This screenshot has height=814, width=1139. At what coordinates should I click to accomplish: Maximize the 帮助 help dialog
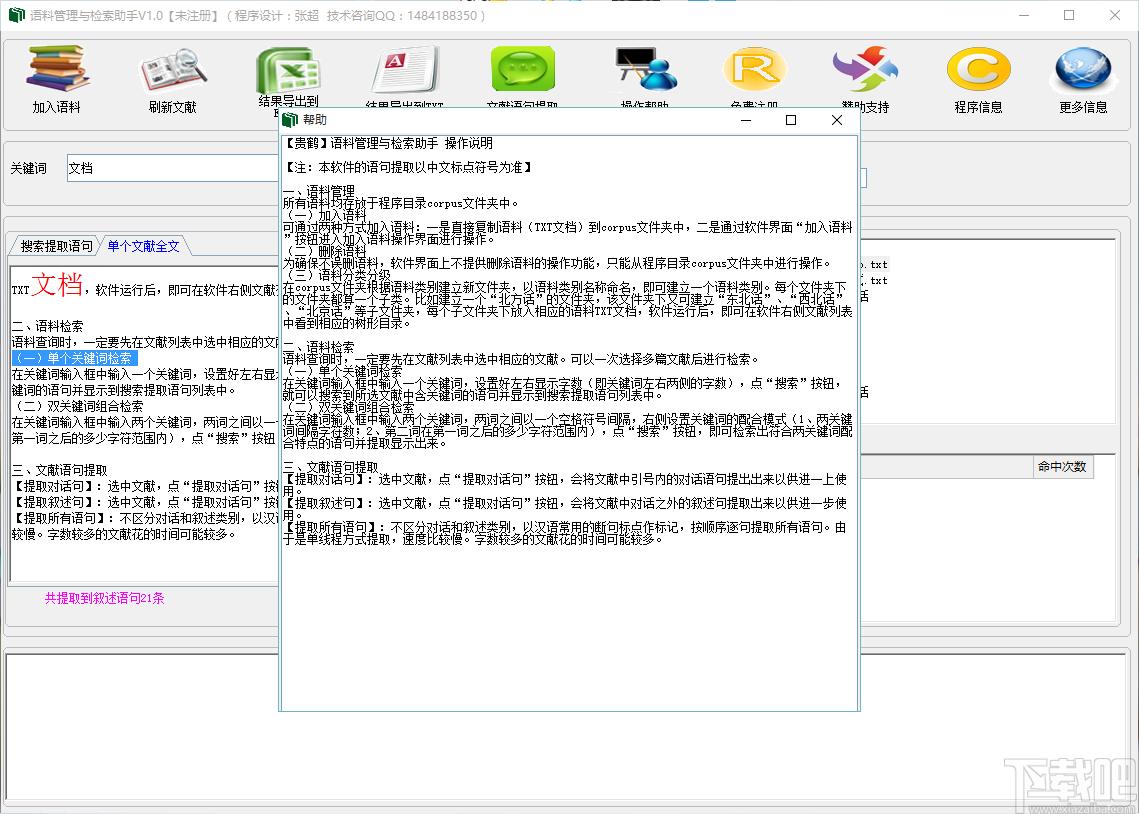coord(791,120)
